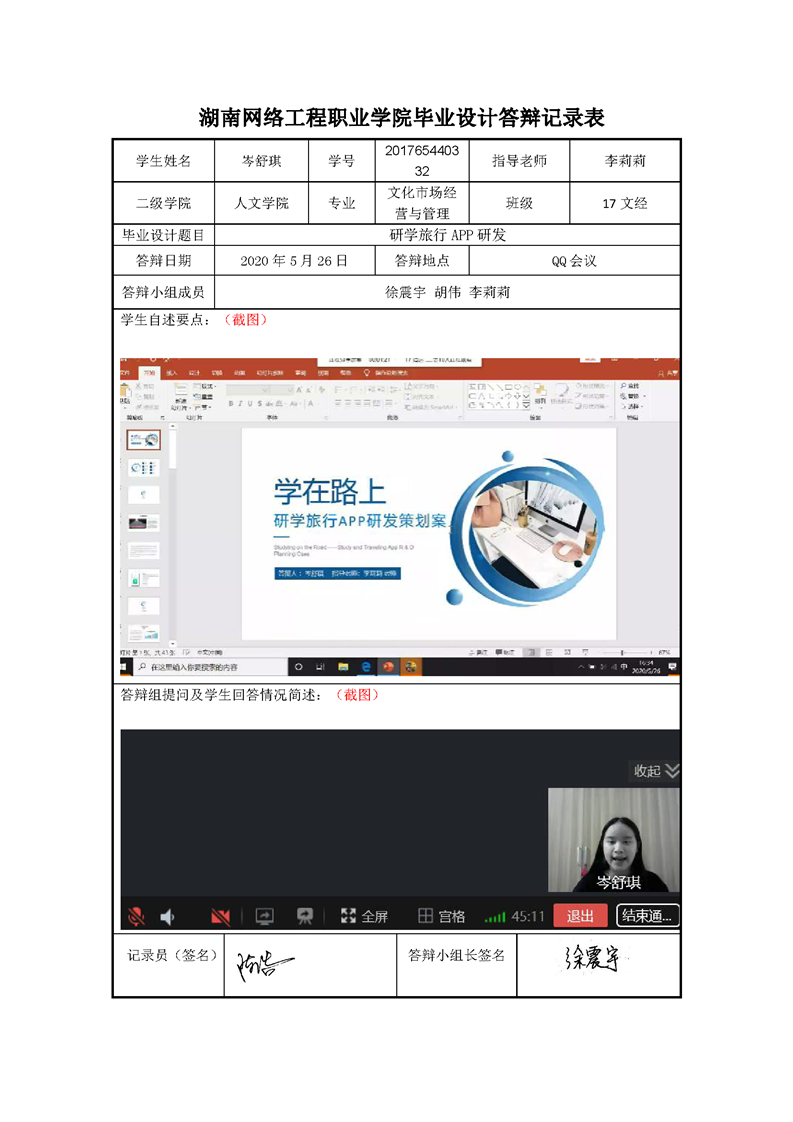Screen dimensions: 793x1122
Task: Select the video thumbnail labeled 岑舒琪
Action: pyautogui.click(x=613, y=840)
